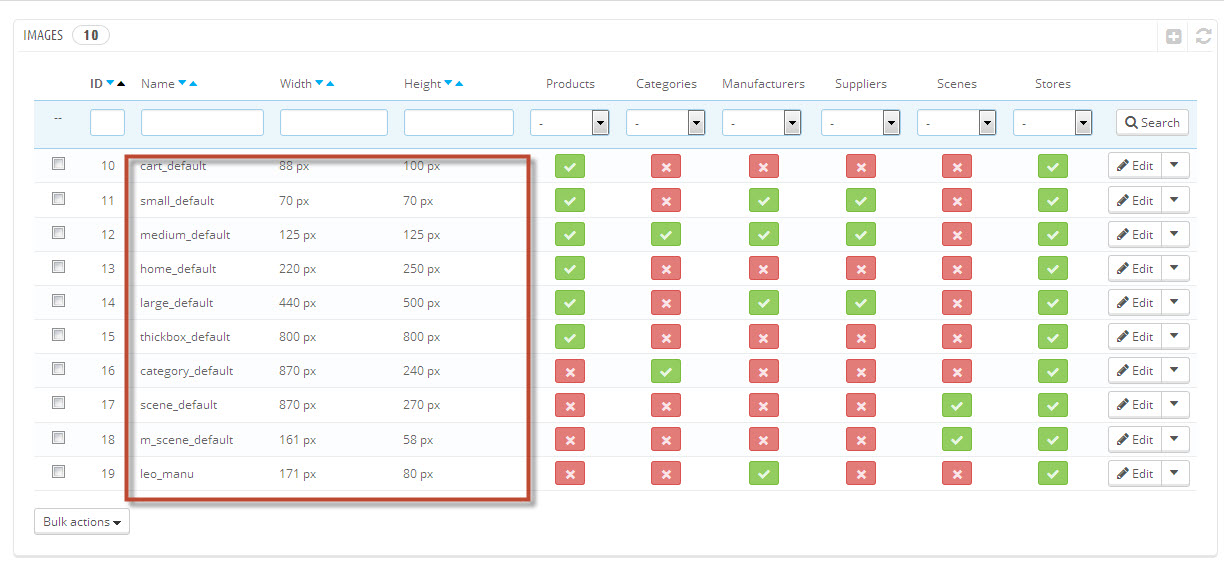Click the category_default name cell

(x=186, y=371)
